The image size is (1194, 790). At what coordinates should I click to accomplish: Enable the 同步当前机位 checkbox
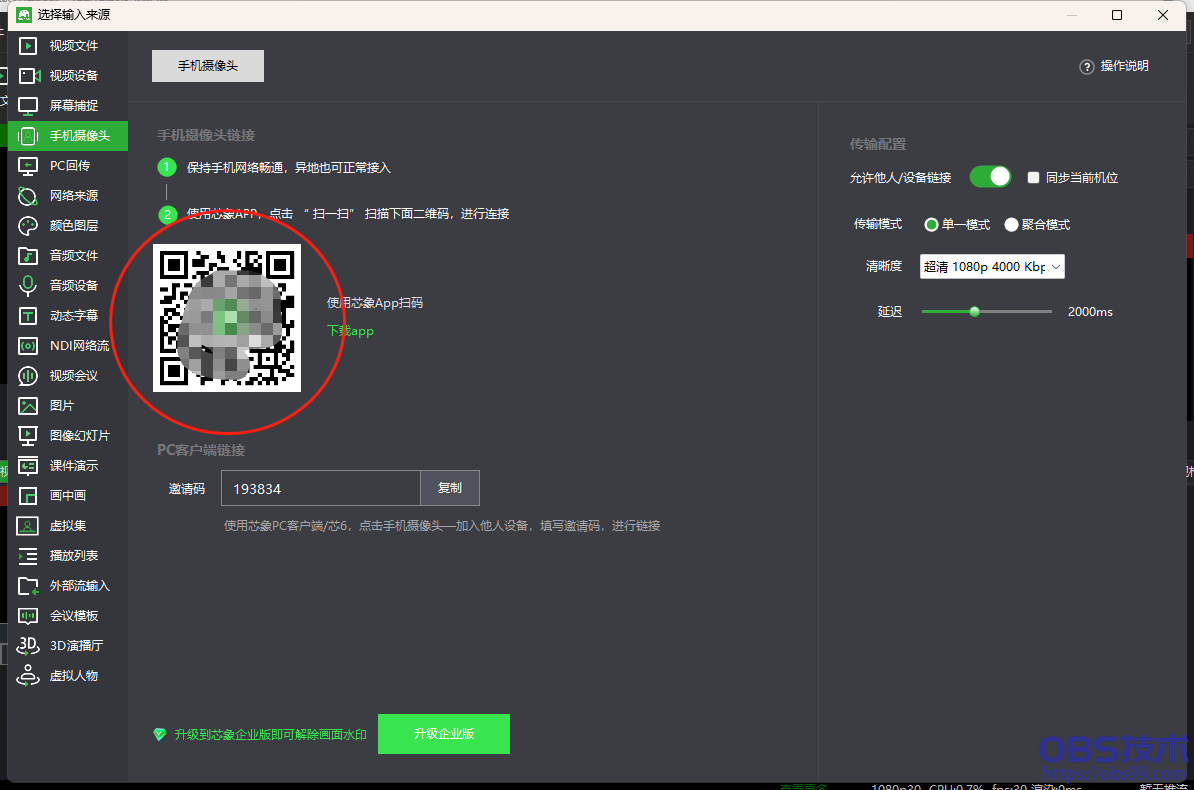1033,178
